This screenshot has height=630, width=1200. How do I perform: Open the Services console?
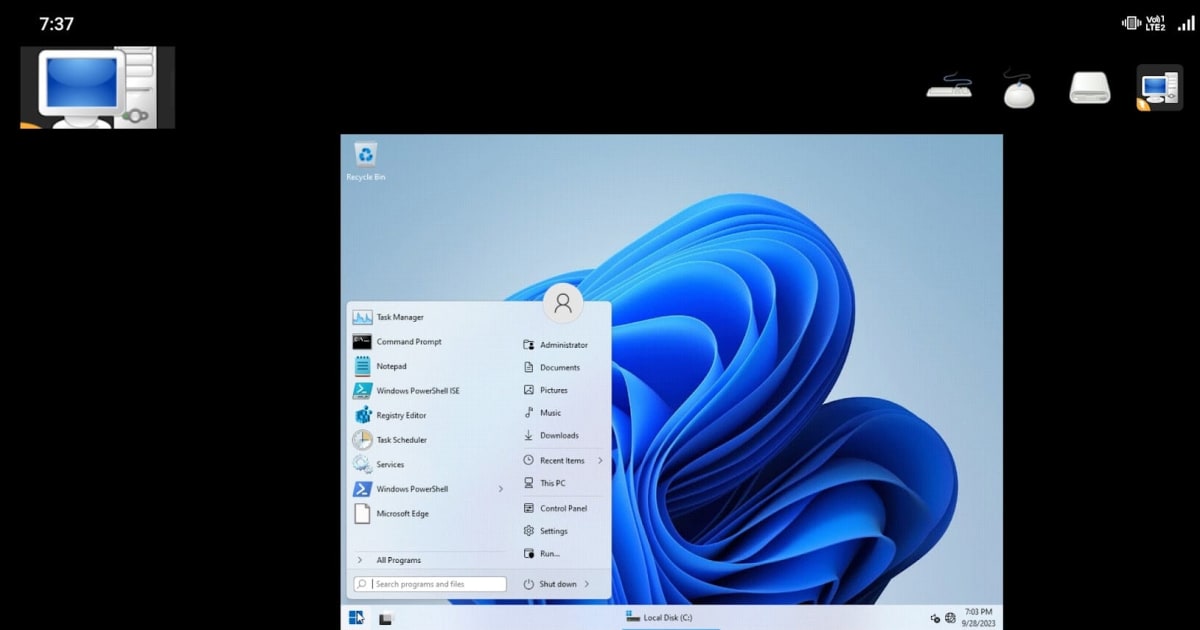392,464
